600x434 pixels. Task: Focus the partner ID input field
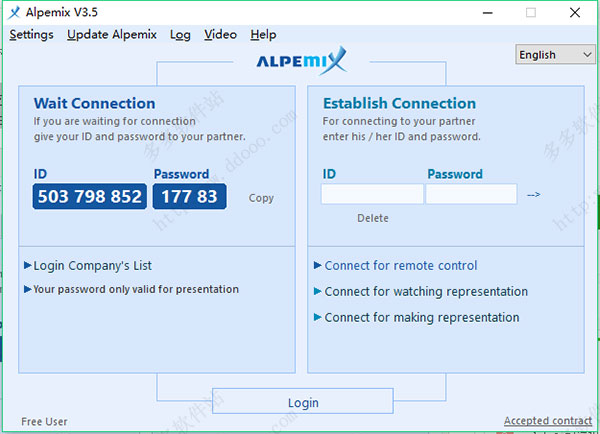(372, 194)
